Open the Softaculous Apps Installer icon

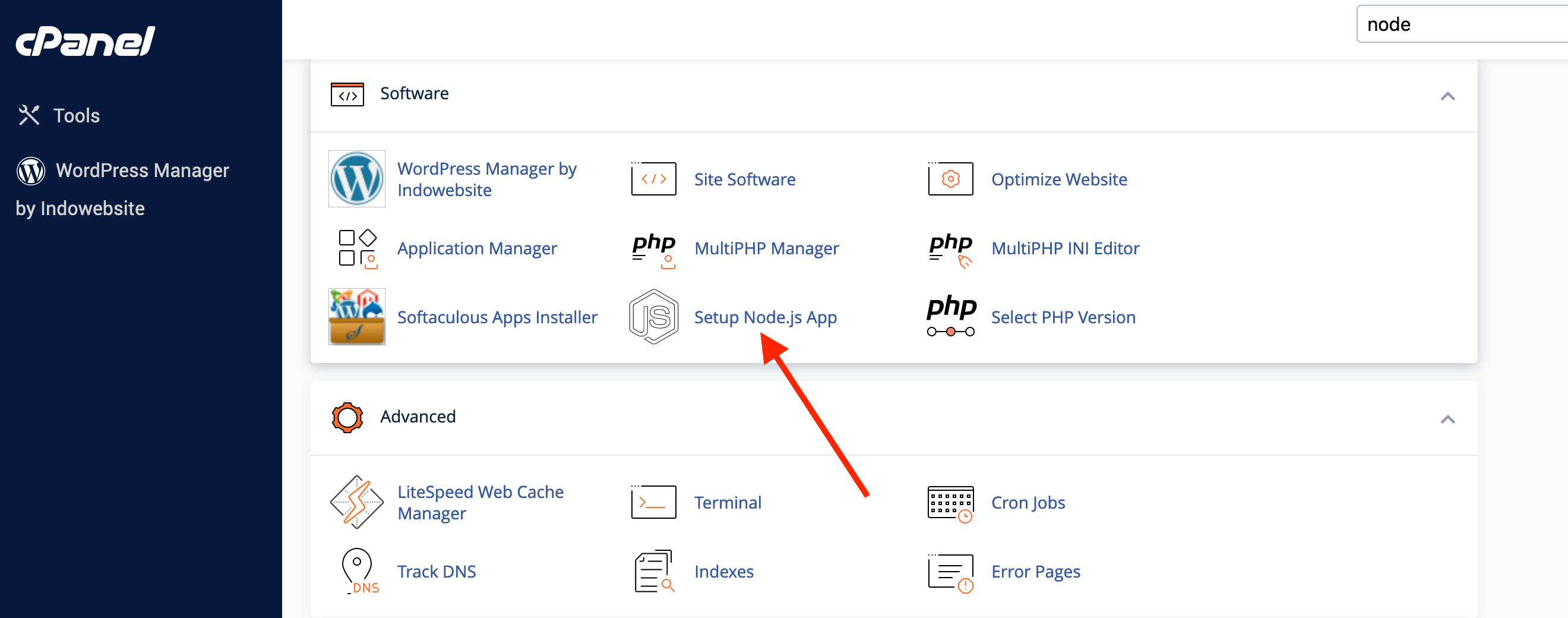click(x=357, y=317)
